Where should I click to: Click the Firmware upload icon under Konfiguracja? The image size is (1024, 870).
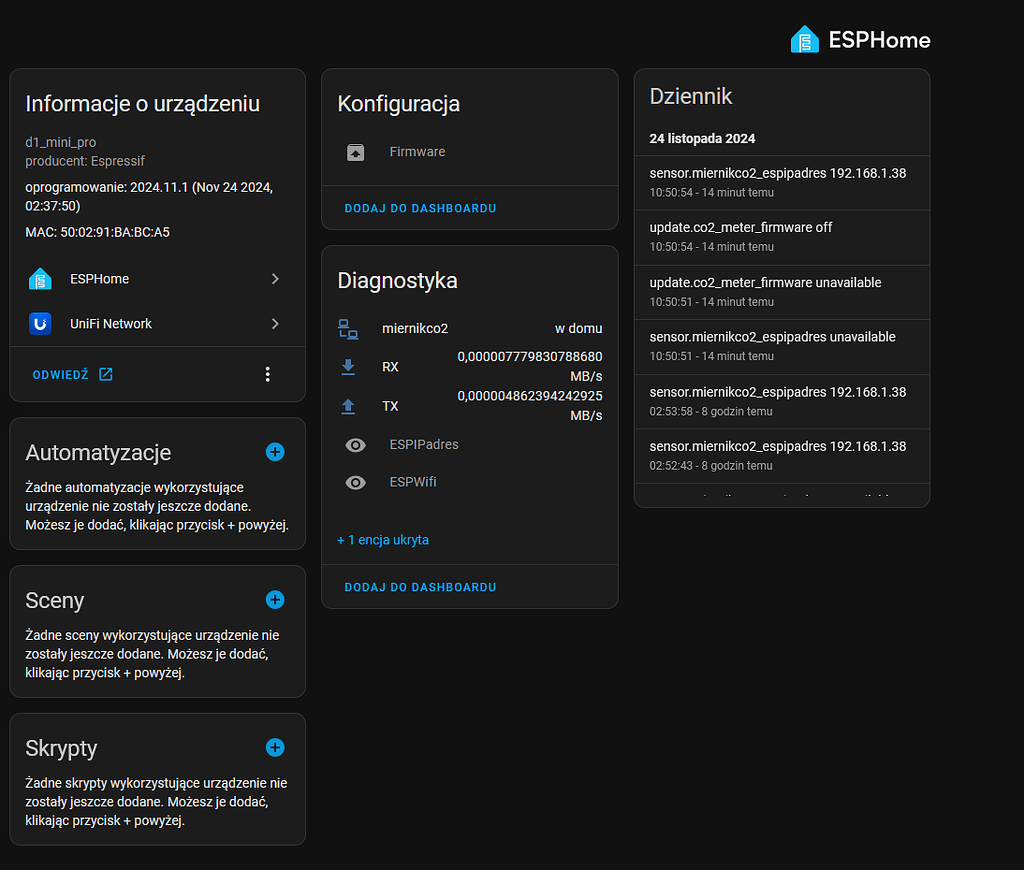(355, 152)
